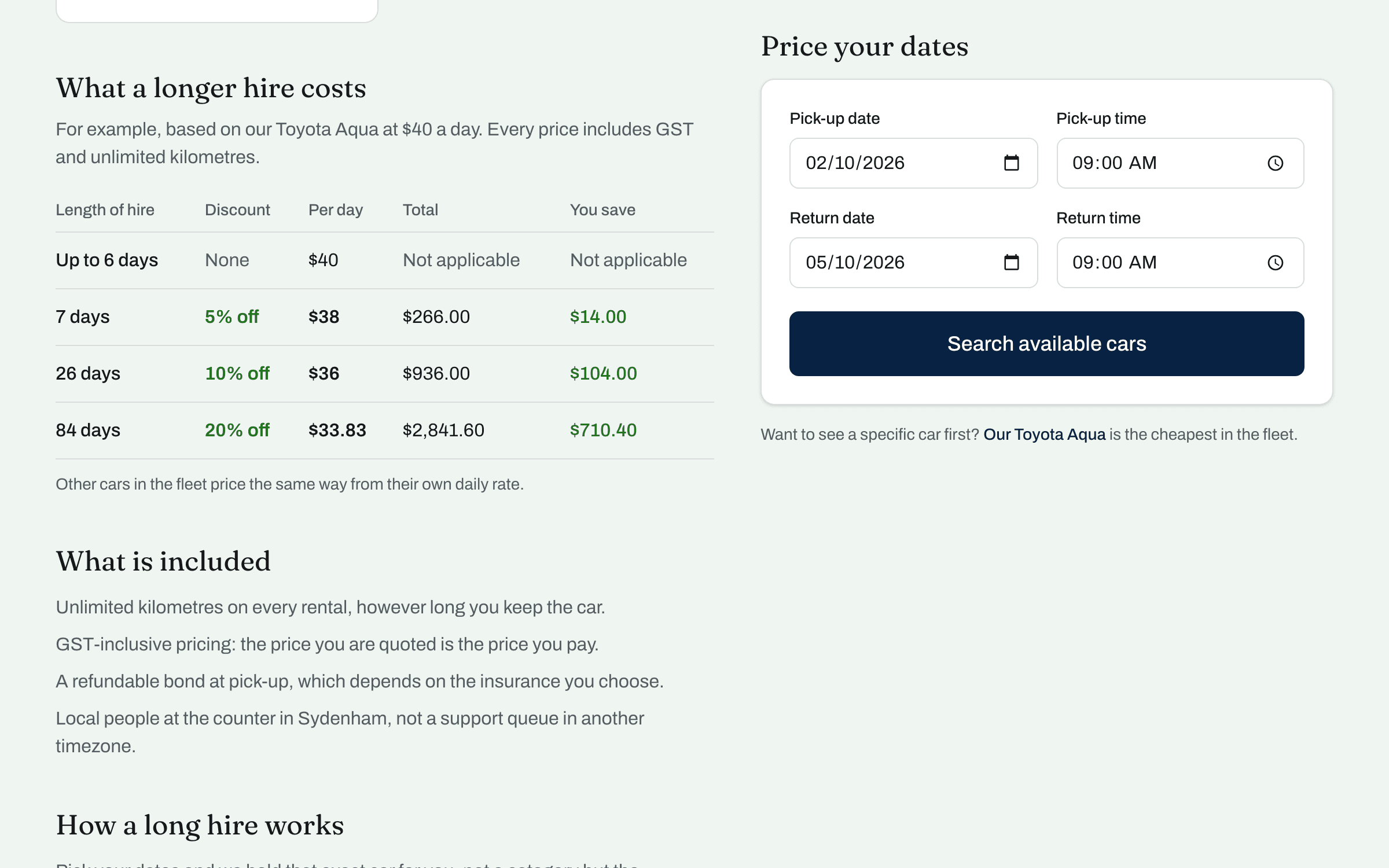The height and width of the screenshot is (868, 1389).
Task: Click the 20% off discount cell
Action: pos(237,431)
